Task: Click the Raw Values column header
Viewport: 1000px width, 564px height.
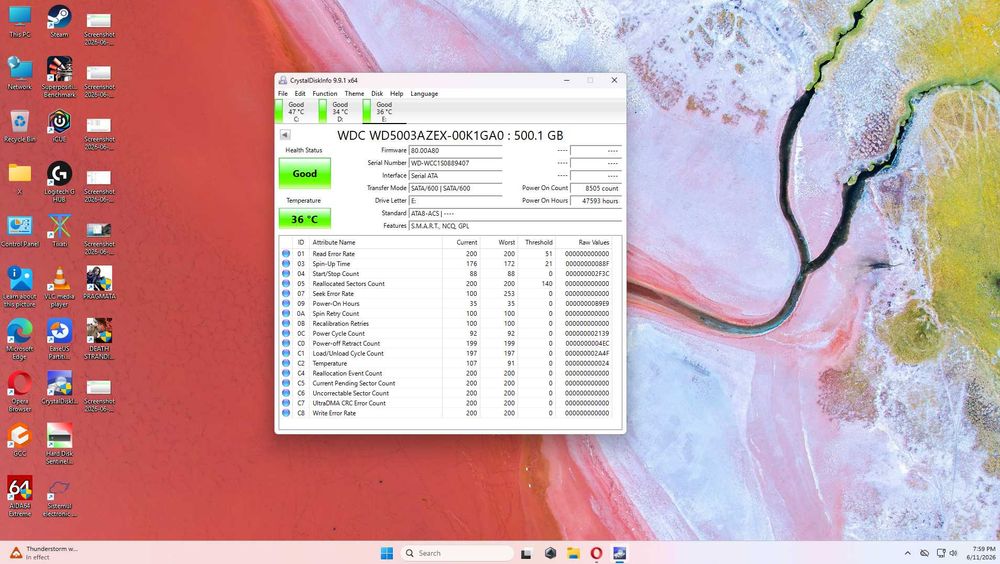Action: pyautogui.click(x=584, y=242)
